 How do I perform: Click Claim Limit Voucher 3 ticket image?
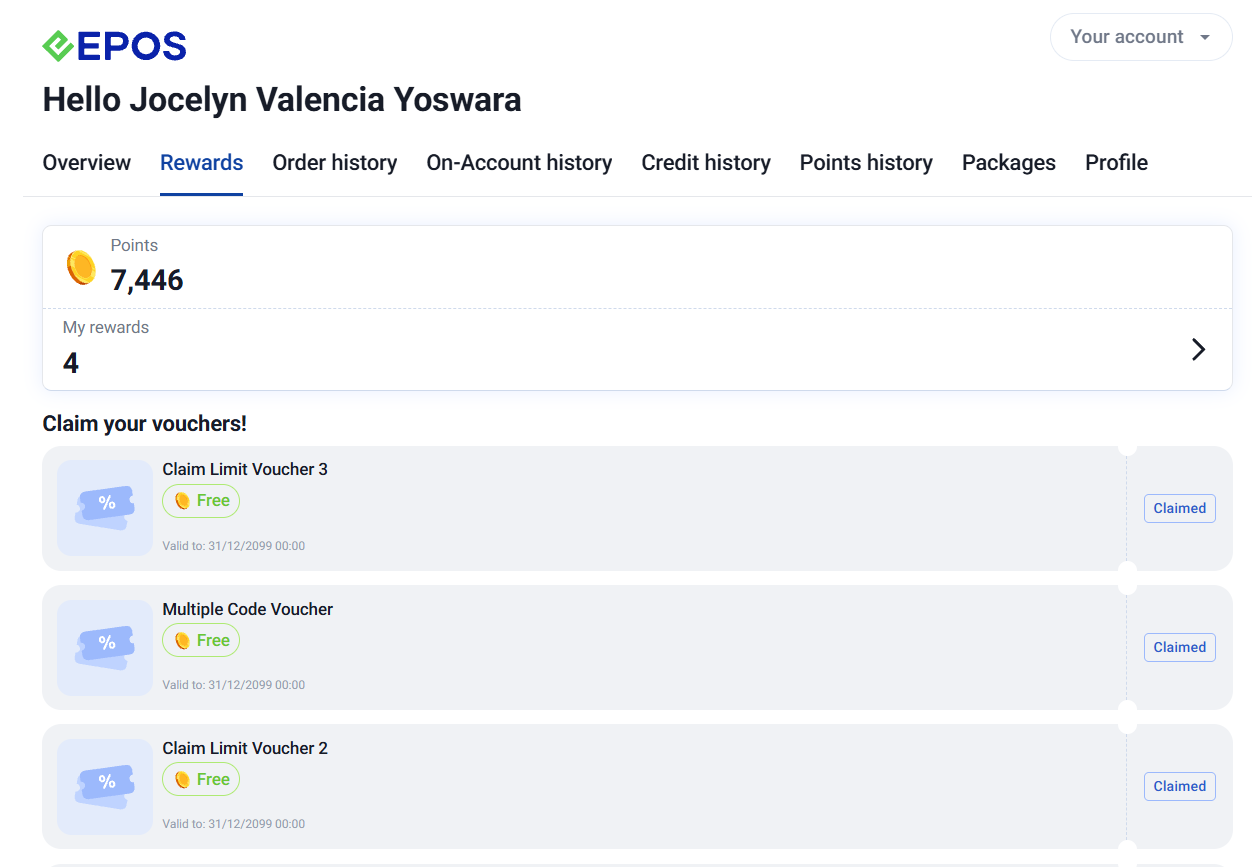tap(105, 508)
